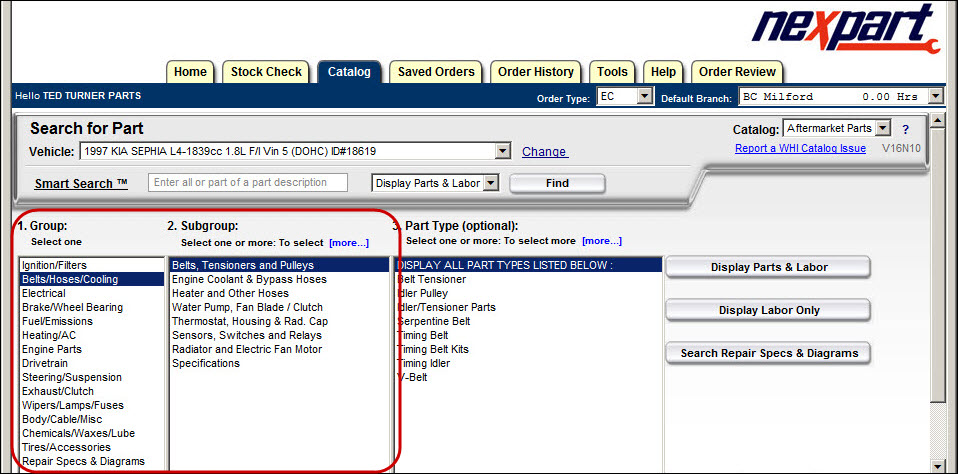The image size is (958, 474).
Task: Switch to the Stock Check tab
Action: pyautogui.click(x=266, y=72)
